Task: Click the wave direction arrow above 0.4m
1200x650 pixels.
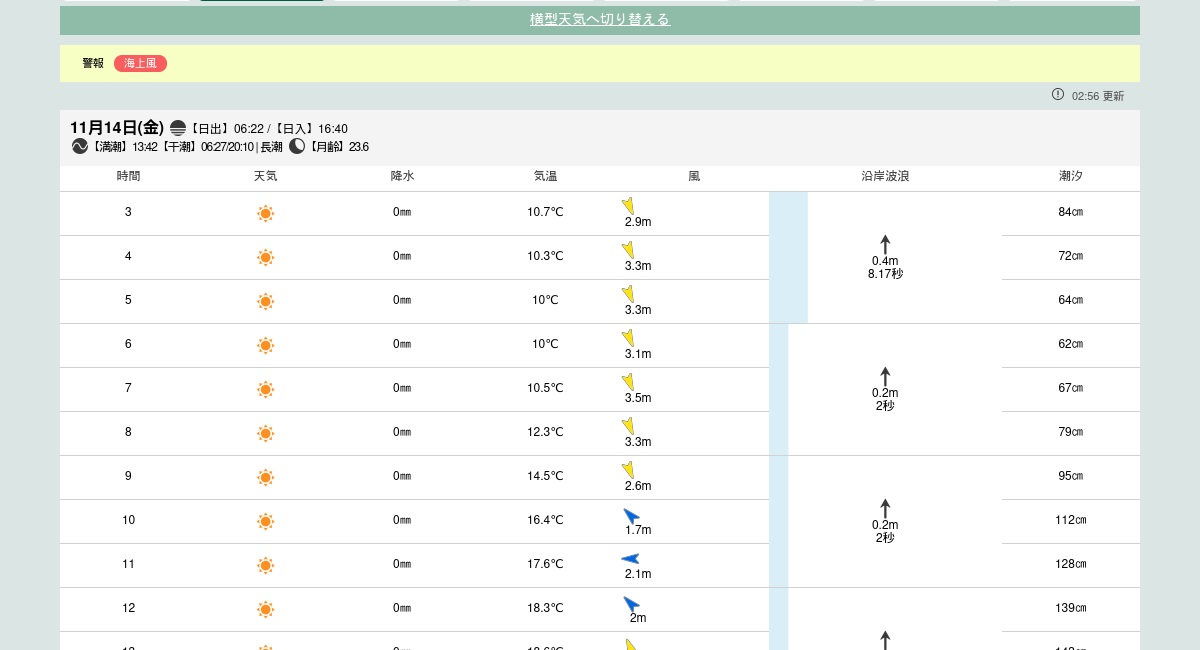Action: [885, 244]
